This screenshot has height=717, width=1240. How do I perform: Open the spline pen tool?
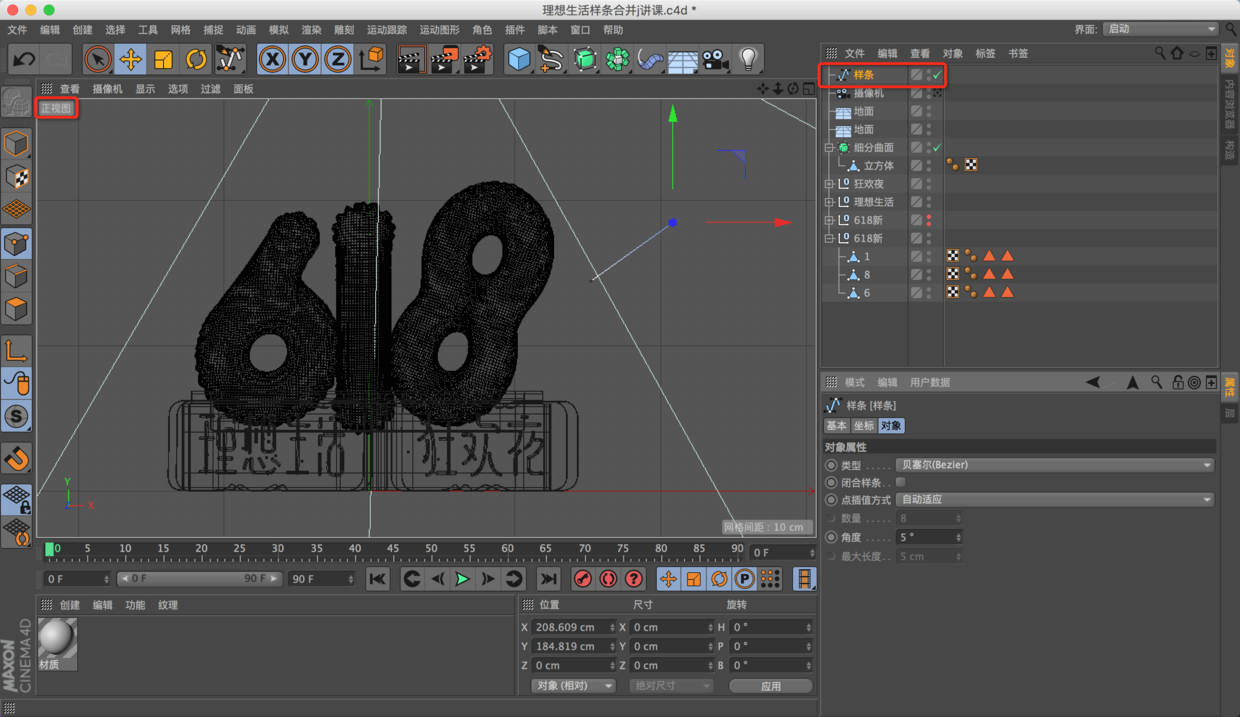[551, 59]
